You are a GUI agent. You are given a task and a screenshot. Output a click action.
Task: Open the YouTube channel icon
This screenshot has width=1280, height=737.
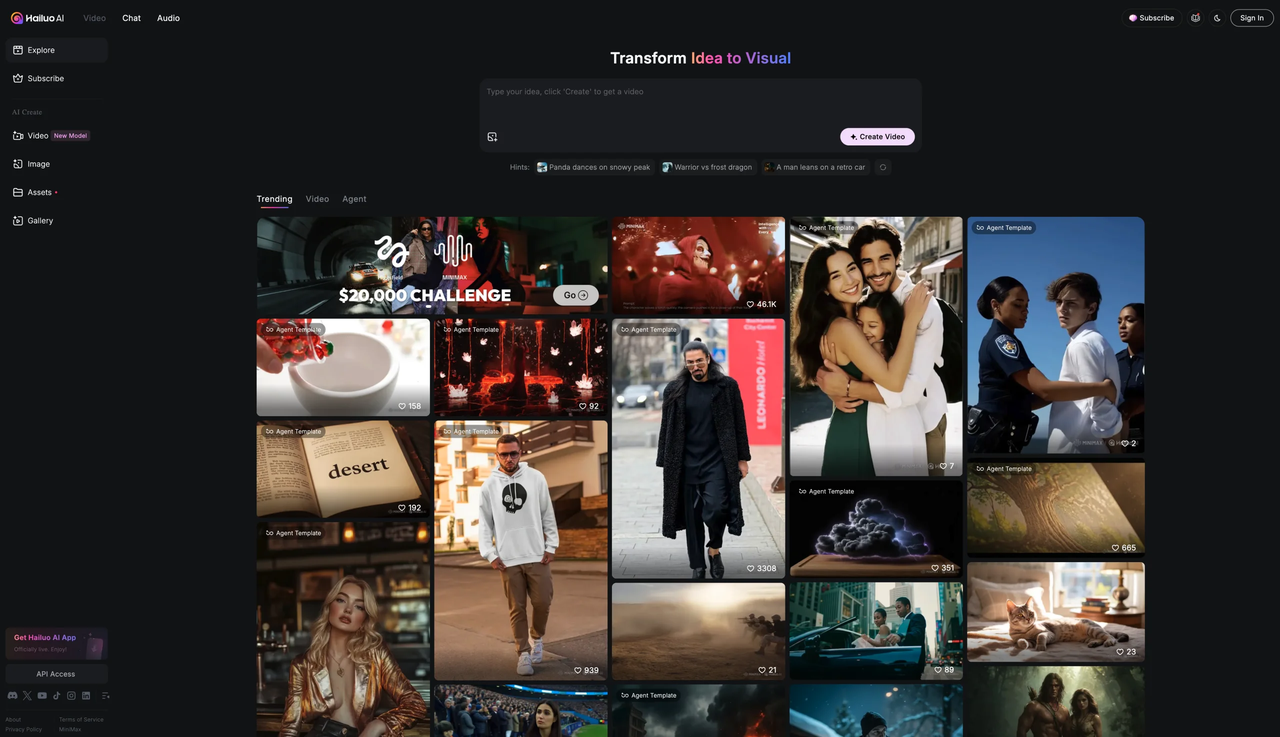42,696
